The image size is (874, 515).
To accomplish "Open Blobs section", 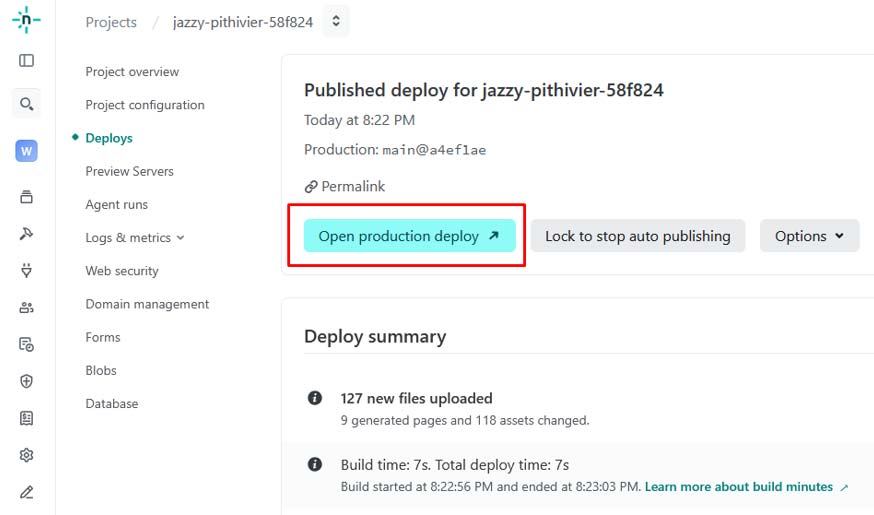I will point(101,371).
